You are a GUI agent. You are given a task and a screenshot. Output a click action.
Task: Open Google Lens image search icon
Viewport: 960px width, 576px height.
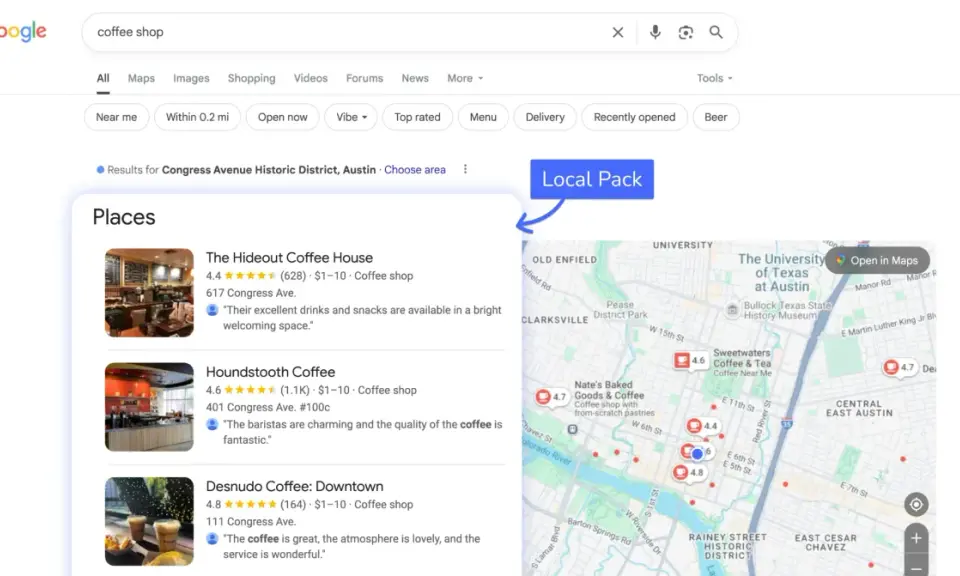click(x=686, y=32)
